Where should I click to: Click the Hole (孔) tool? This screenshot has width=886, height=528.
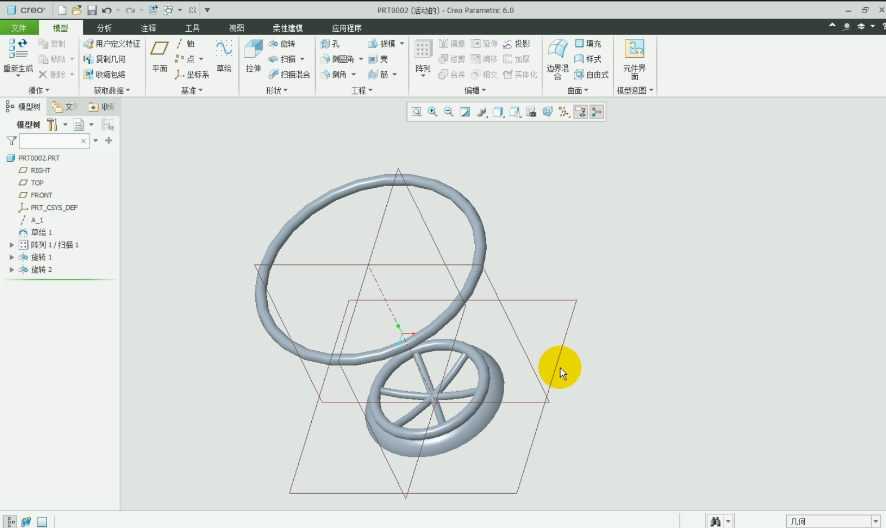point(331,44)
